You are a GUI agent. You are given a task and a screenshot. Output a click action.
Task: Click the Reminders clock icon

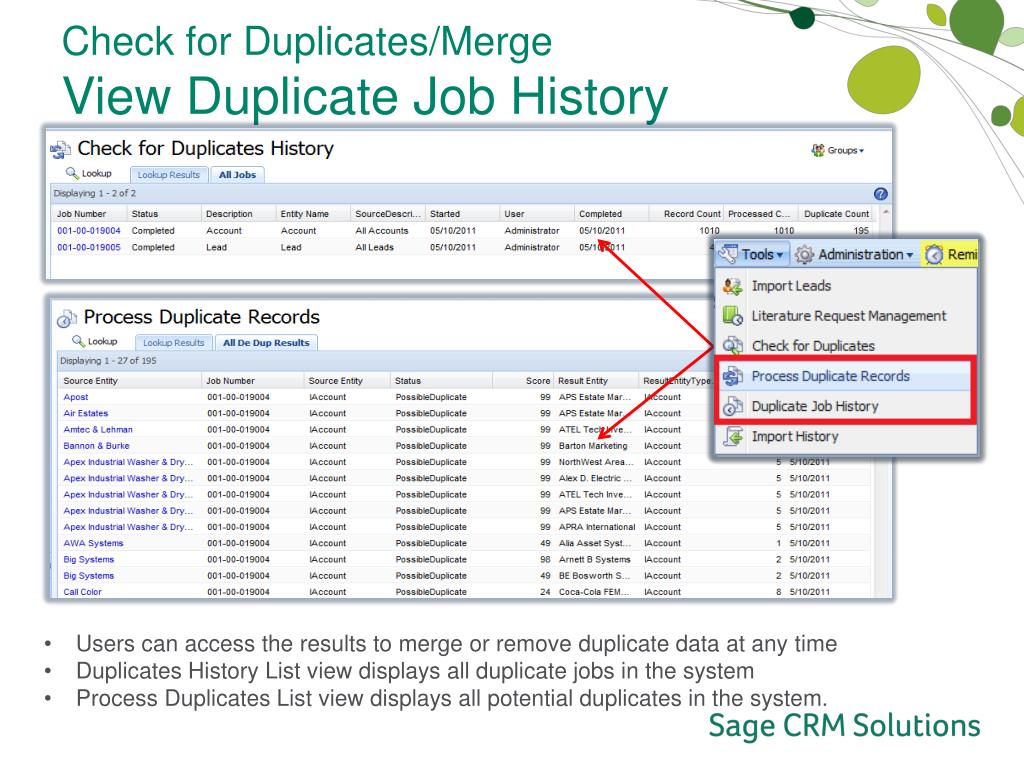coord(935,255)
